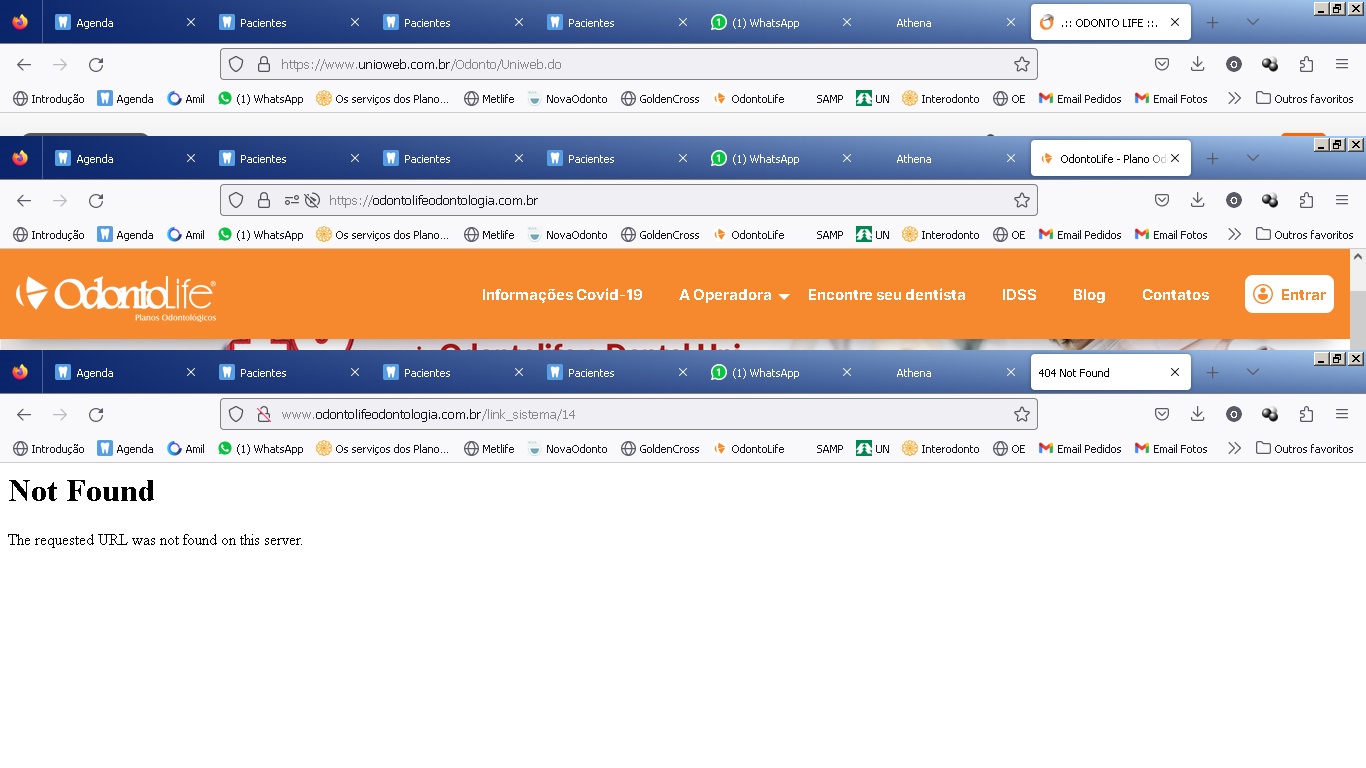Reload the unioweb.com.br window
Screen dimensions: 1366x768
coord(96,64)
